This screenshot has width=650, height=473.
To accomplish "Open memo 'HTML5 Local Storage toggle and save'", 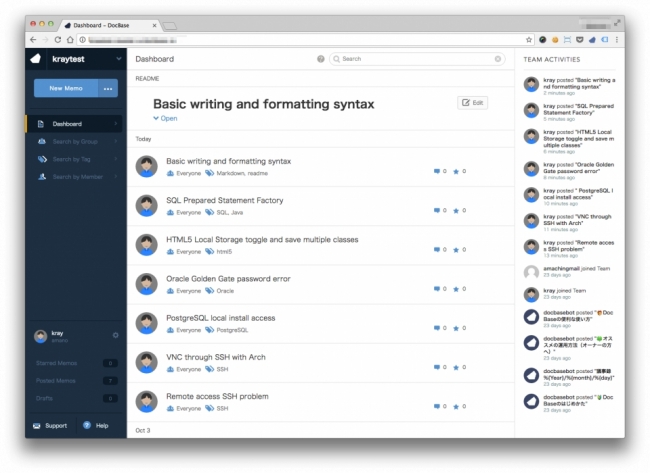I will tap(262, 240).
